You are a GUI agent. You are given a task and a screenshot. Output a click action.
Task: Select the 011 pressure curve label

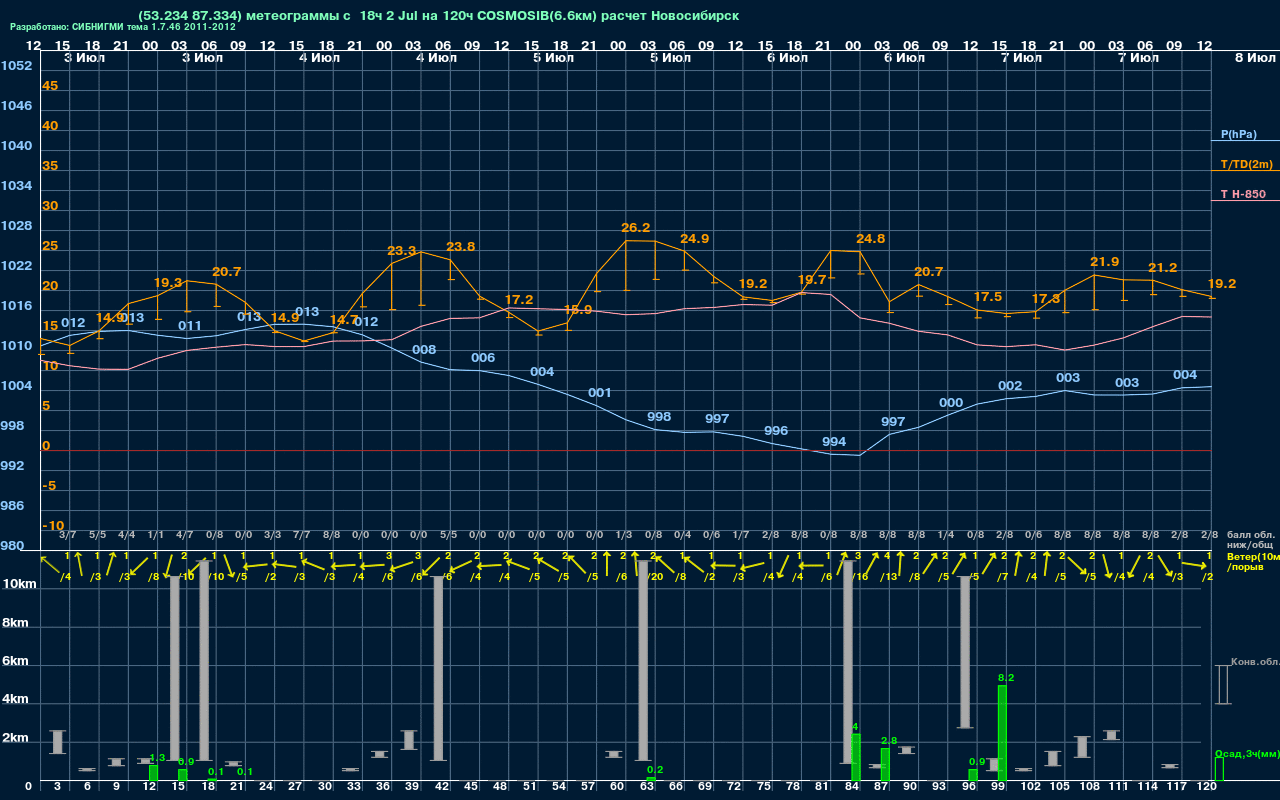coord(190,326)
